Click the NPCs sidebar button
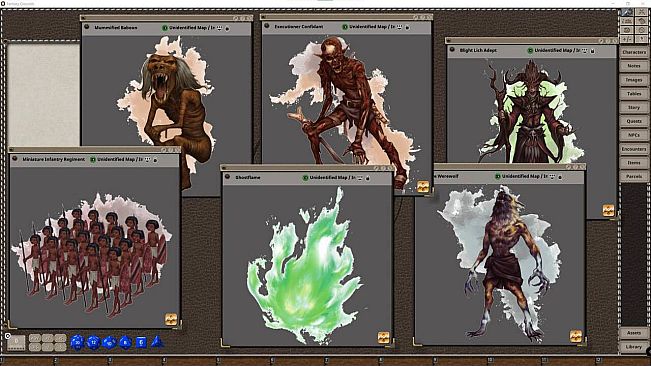 tap(634, 135)
